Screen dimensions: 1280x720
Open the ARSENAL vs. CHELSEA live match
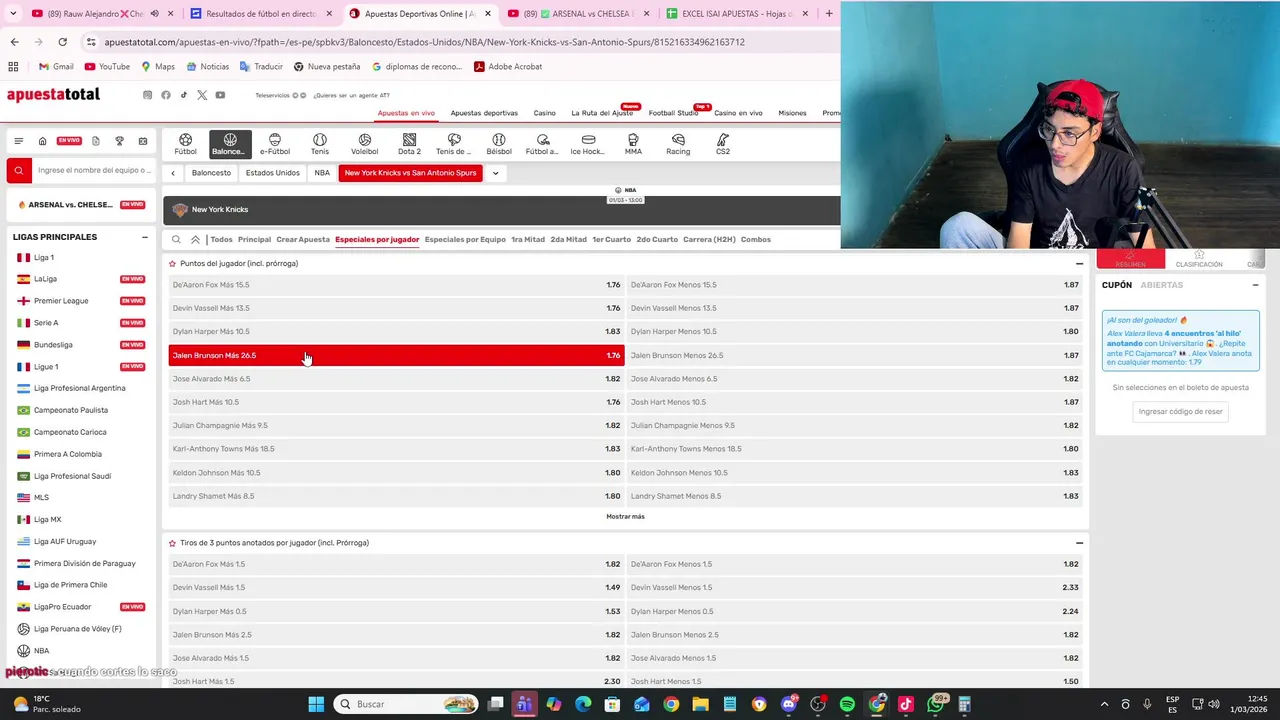tap(80, 205)
